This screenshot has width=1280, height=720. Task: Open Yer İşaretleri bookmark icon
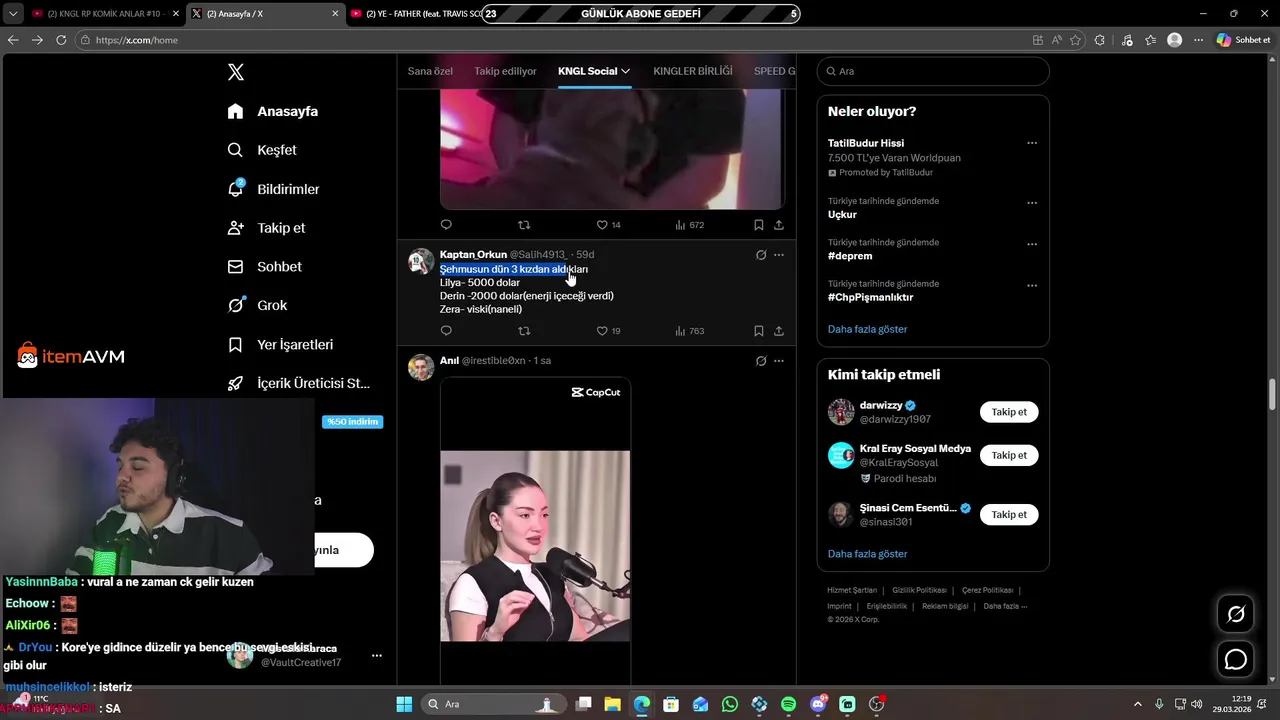(x=235, y=344)
